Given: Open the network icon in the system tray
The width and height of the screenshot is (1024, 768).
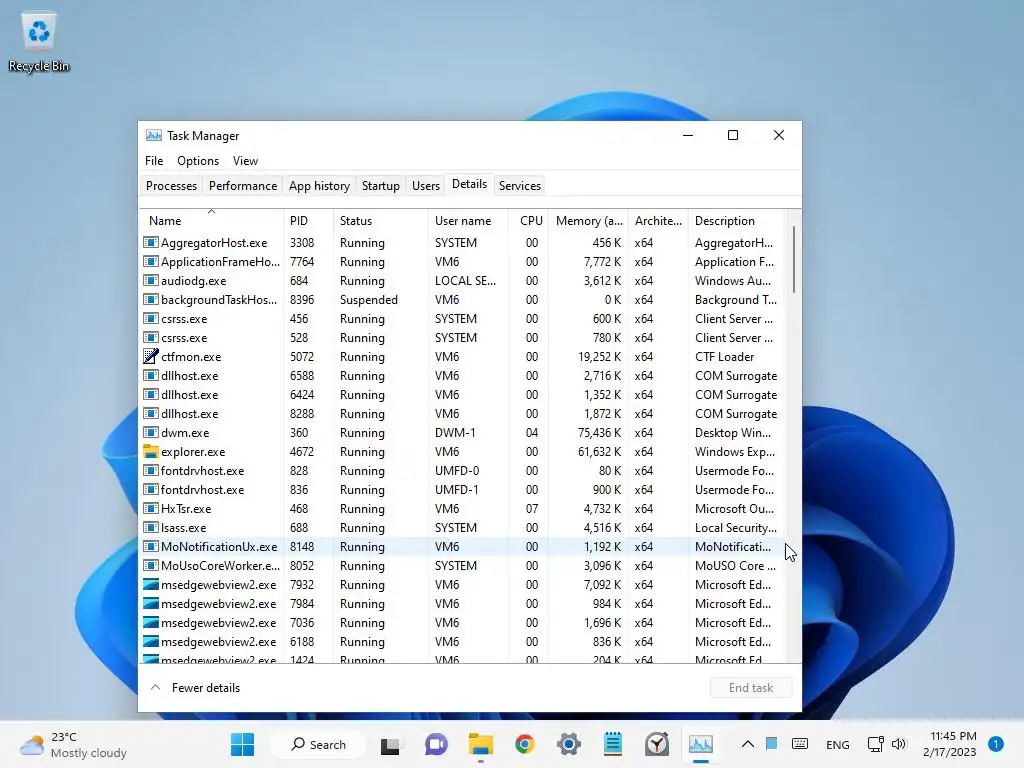Looking at the screenshot, I should click(875, 744).
